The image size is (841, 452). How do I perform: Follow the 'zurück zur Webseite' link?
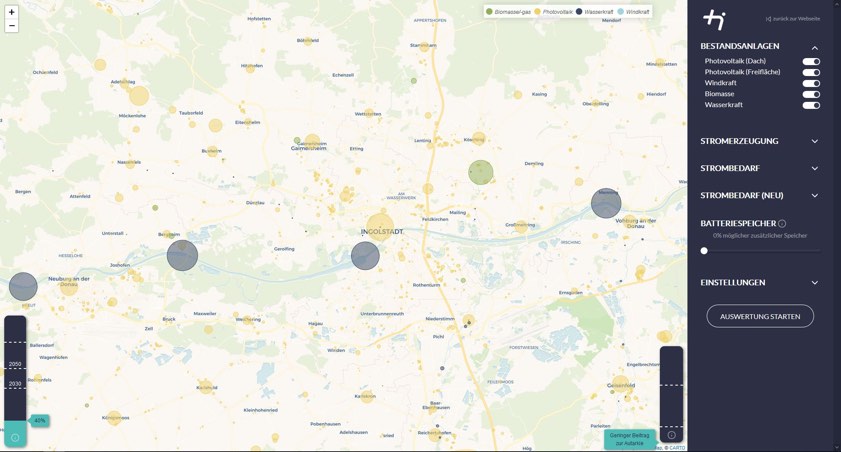(x=793, y=19)
